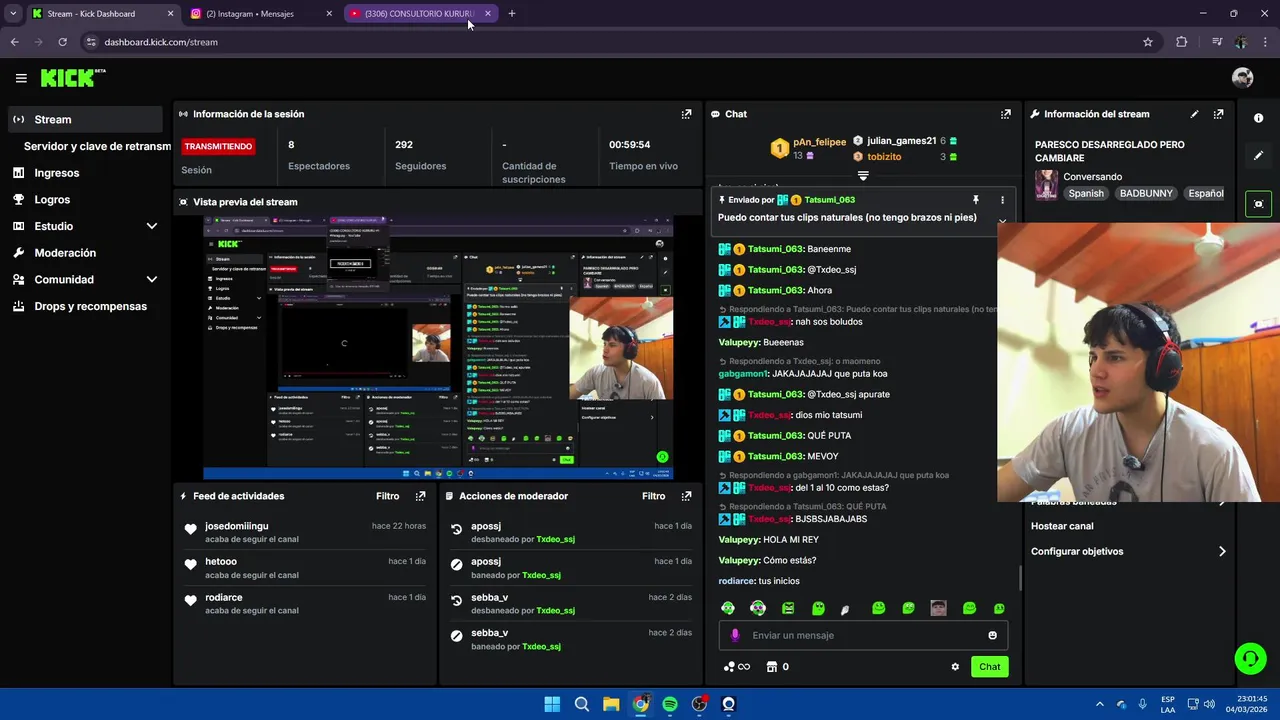Expand the pinned message chevron
The width and height of the screenshot is (1280, 720).
[x=1002, y=221]
